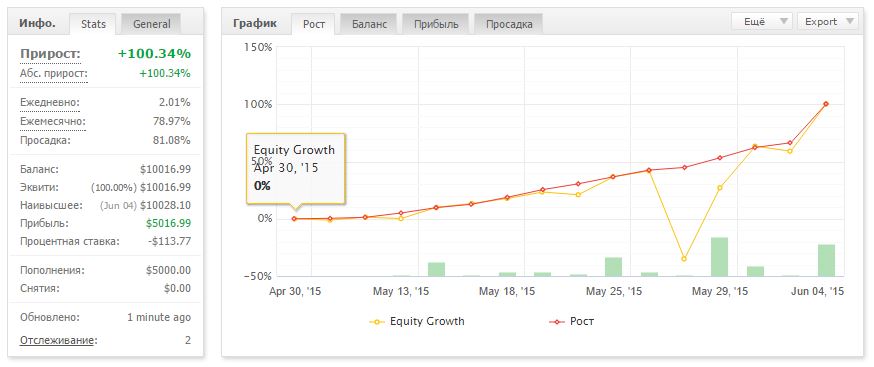
Task: Click the May 18, '15 axis label
Action: 507,291
